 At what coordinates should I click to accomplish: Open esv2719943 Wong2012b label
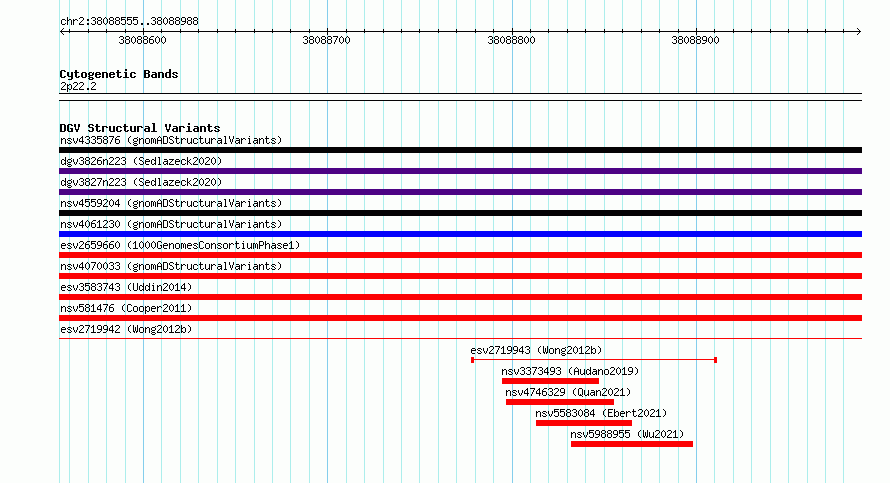pyautogui.click(x=536, y=350)
